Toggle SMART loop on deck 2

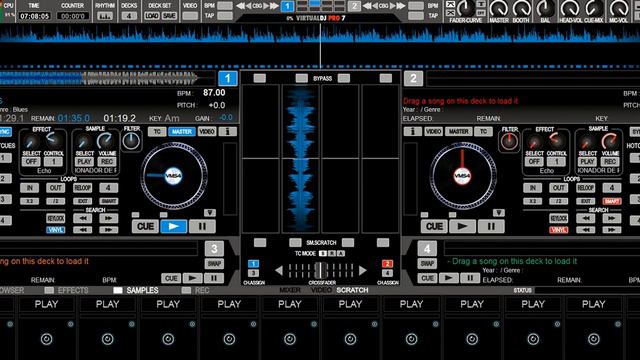tap(611, 201)
